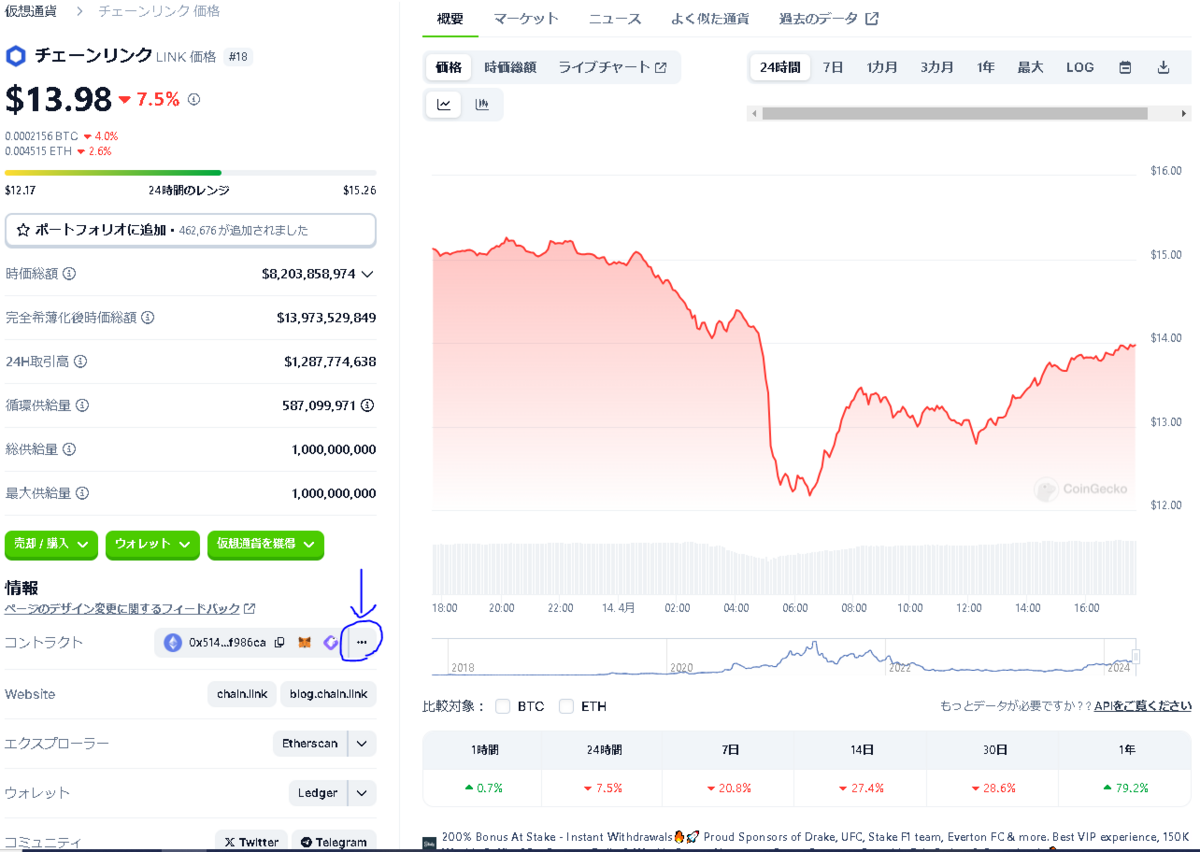Open the Telegram community link

(334, 841)
